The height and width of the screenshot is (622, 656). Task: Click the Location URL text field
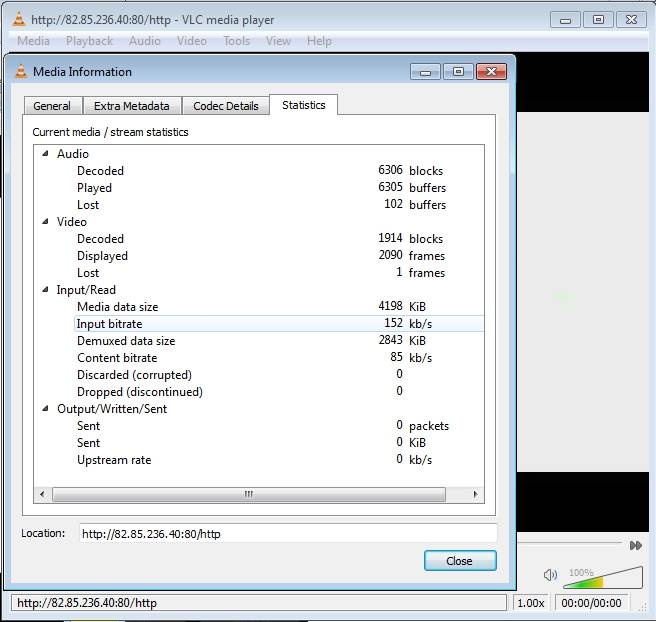click(x=288, y=533)
